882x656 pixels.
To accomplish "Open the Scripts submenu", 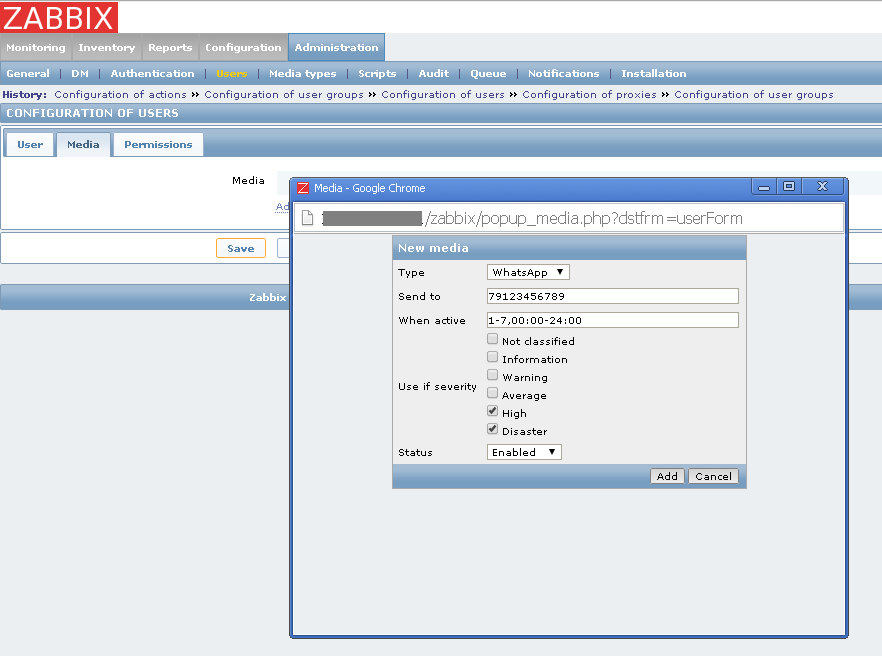I will (x=377, y=73).
